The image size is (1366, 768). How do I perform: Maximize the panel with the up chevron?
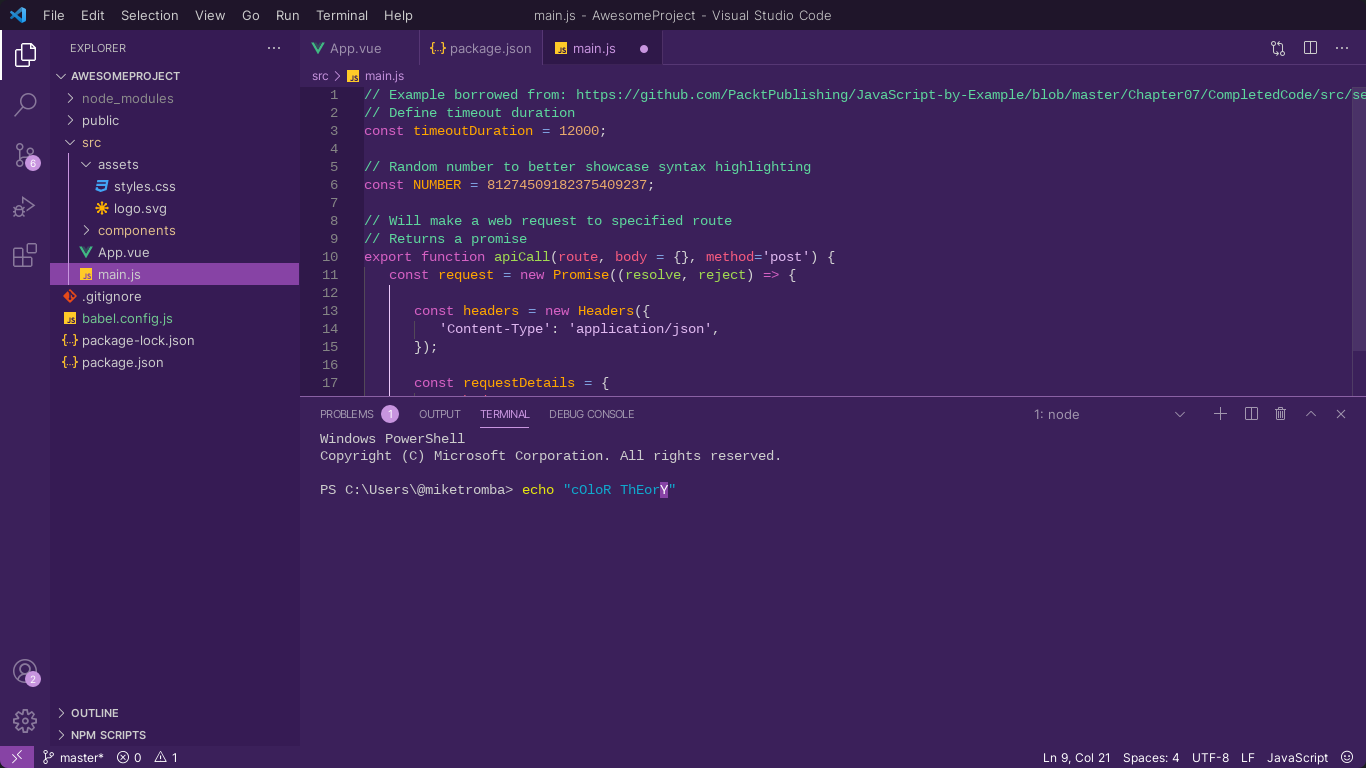(1311, 414)
